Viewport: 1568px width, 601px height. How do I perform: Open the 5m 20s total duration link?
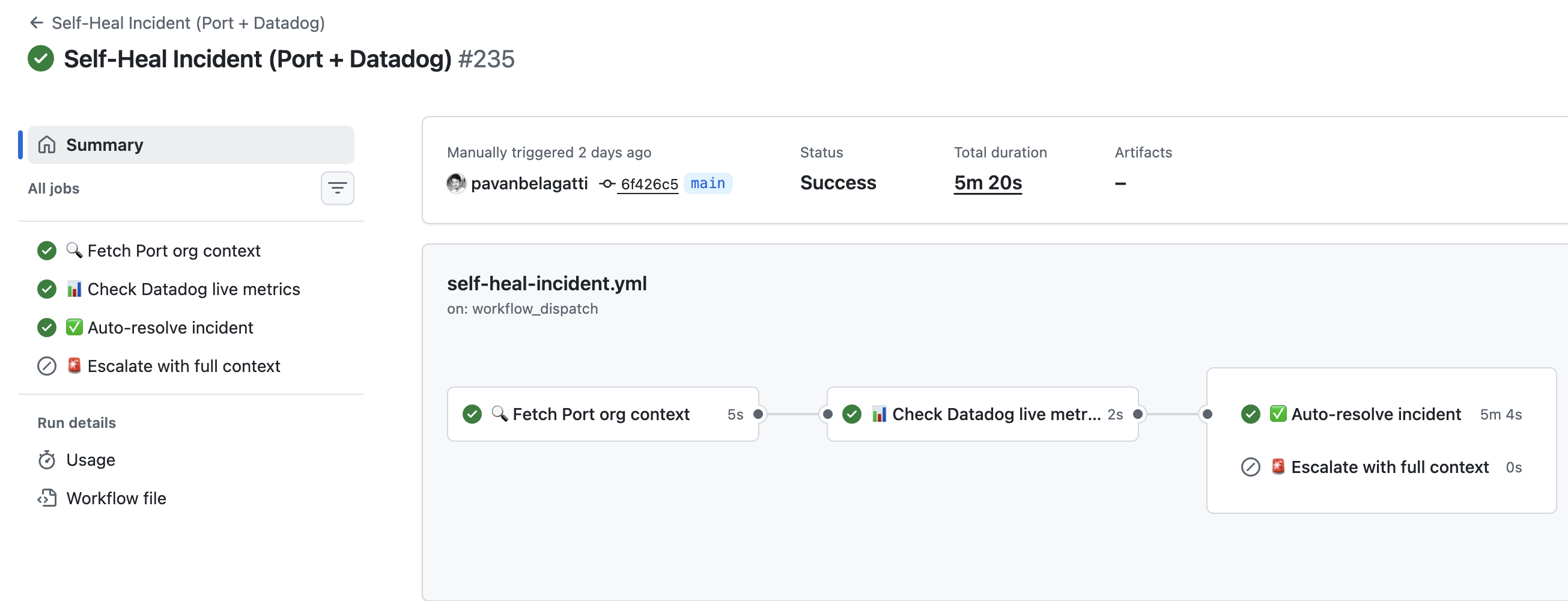click(987, 183)
